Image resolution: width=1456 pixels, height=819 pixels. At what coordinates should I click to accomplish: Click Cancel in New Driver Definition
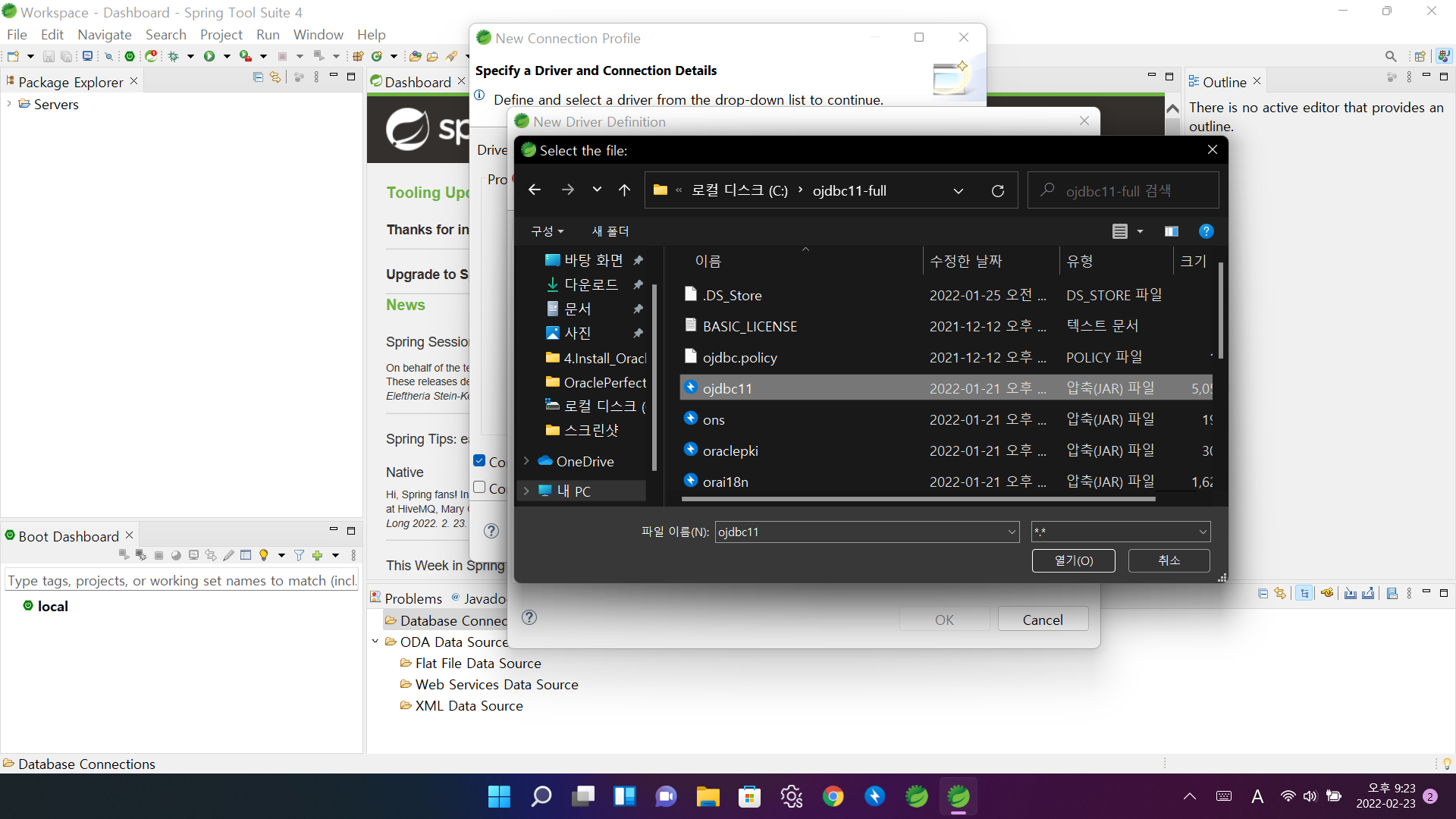pos(1042,620)
